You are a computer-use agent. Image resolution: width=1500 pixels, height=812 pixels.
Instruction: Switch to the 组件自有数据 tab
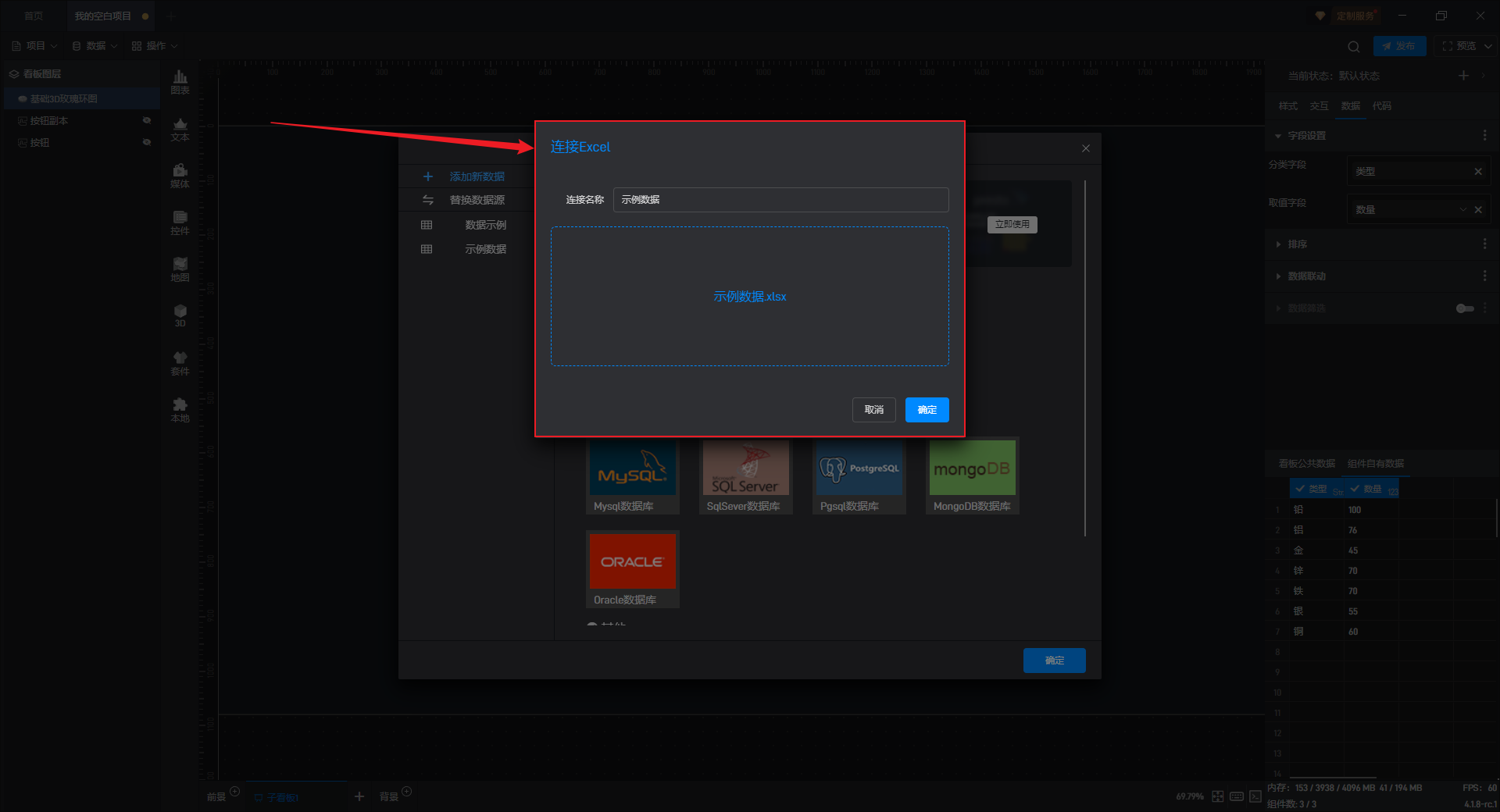(x=1375, y=464)
